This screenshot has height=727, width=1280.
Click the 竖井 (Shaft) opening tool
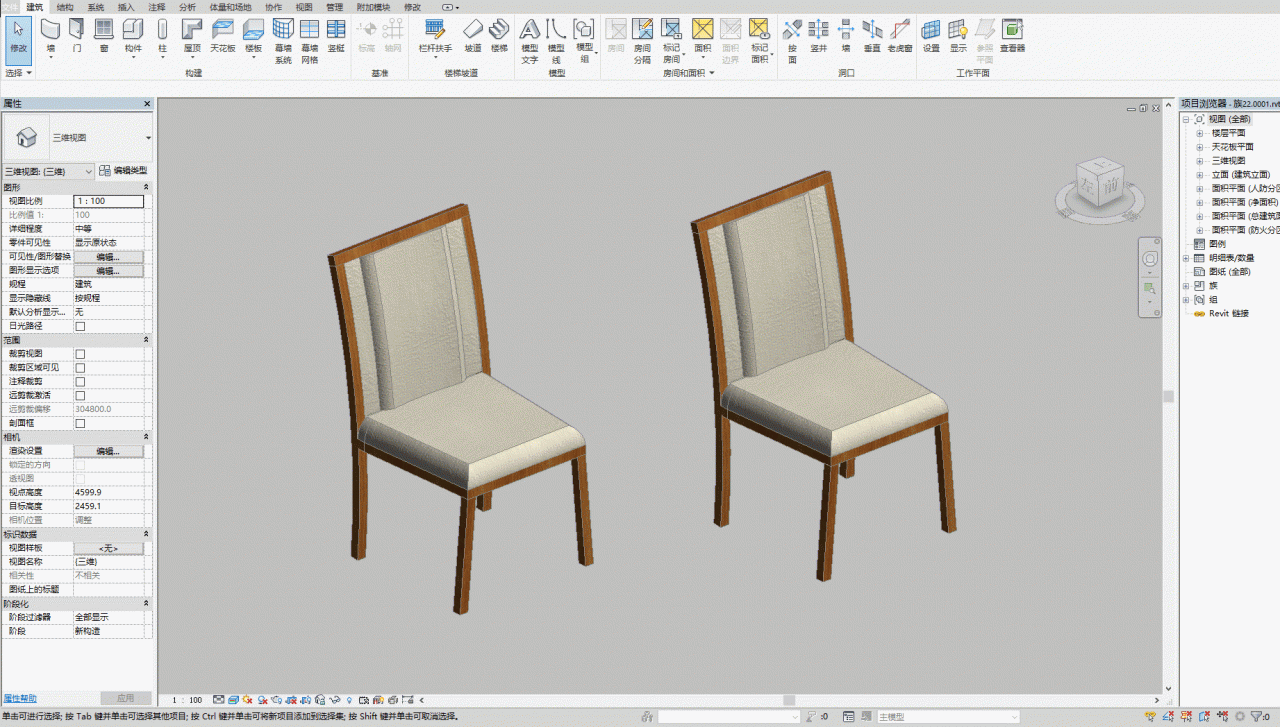(x=818, y=35)
